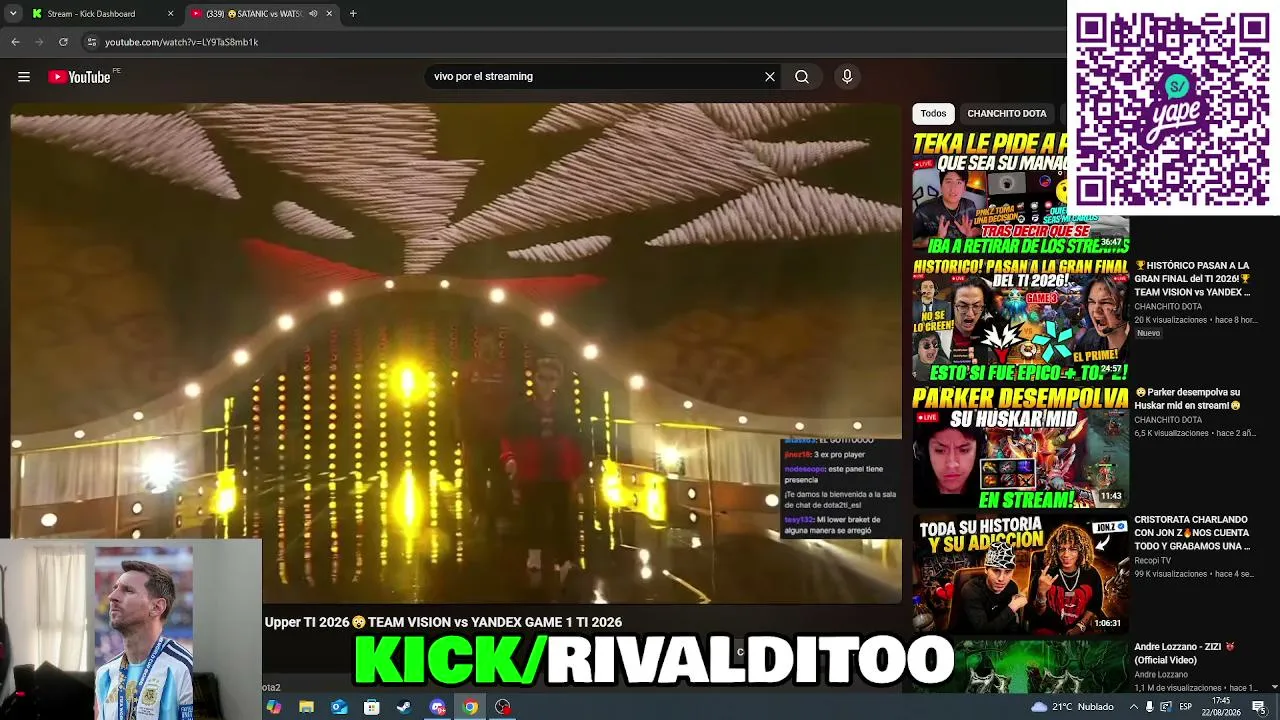The width and height of the screenshot is (1280, 720).
Task: Change the ESP input language indicator
Action: coord(1186,707)
